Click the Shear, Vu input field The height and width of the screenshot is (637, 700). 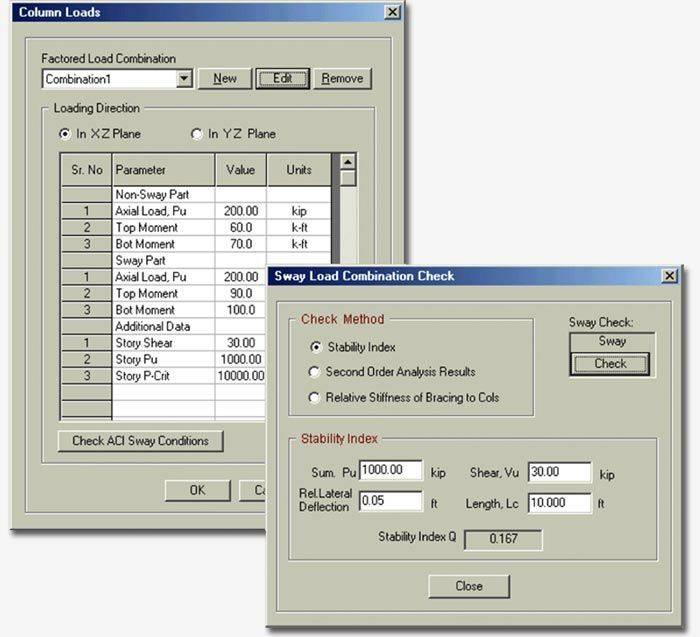(x=559, y=472)
